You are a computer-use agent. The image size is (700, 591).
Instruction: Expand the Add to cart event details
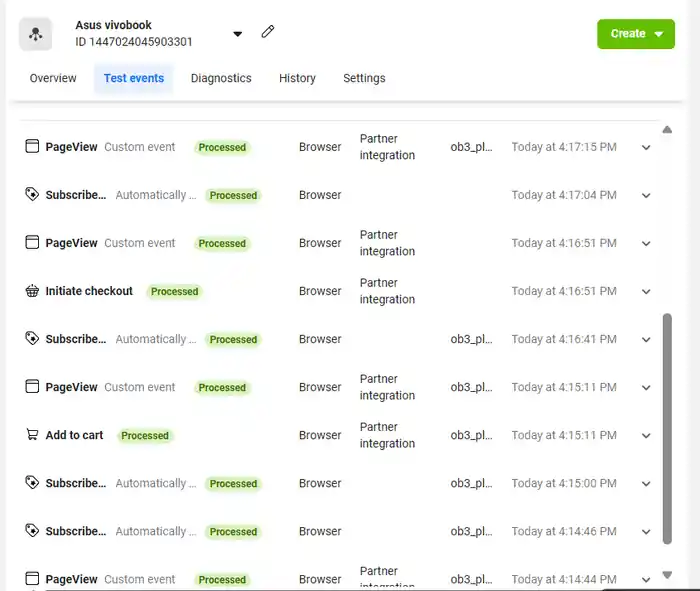click(646, 436)
